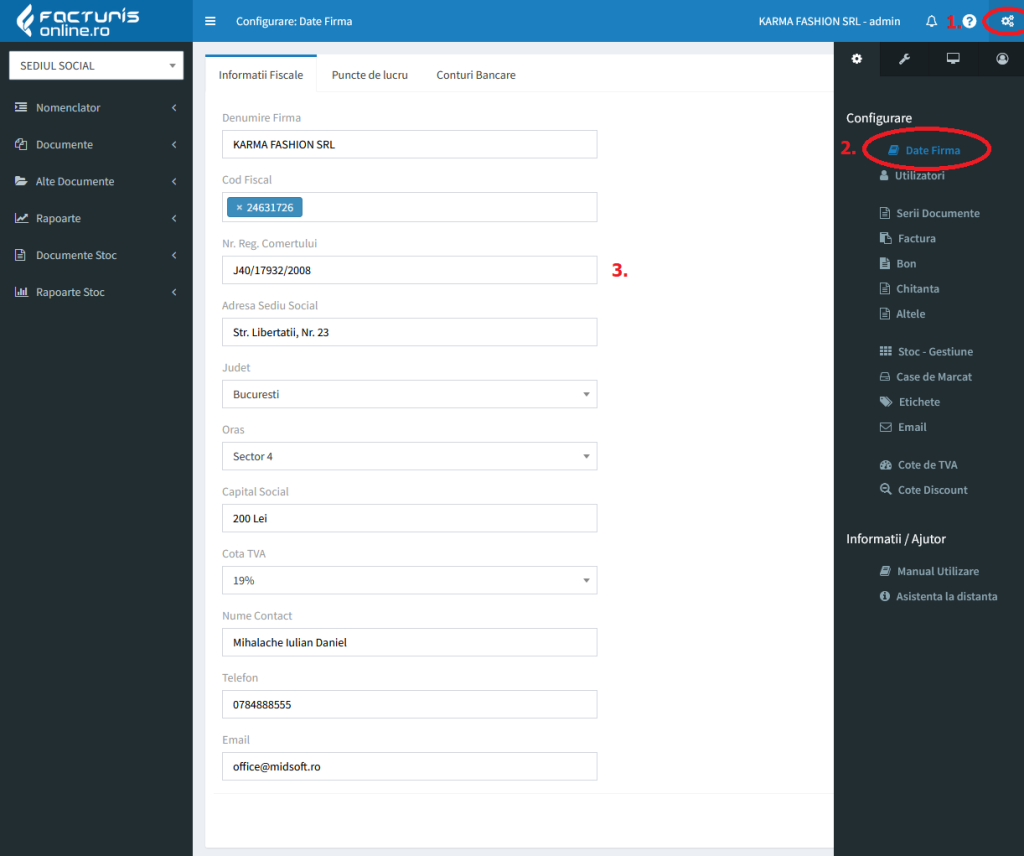Open Documente menu item

click(96, 144)
